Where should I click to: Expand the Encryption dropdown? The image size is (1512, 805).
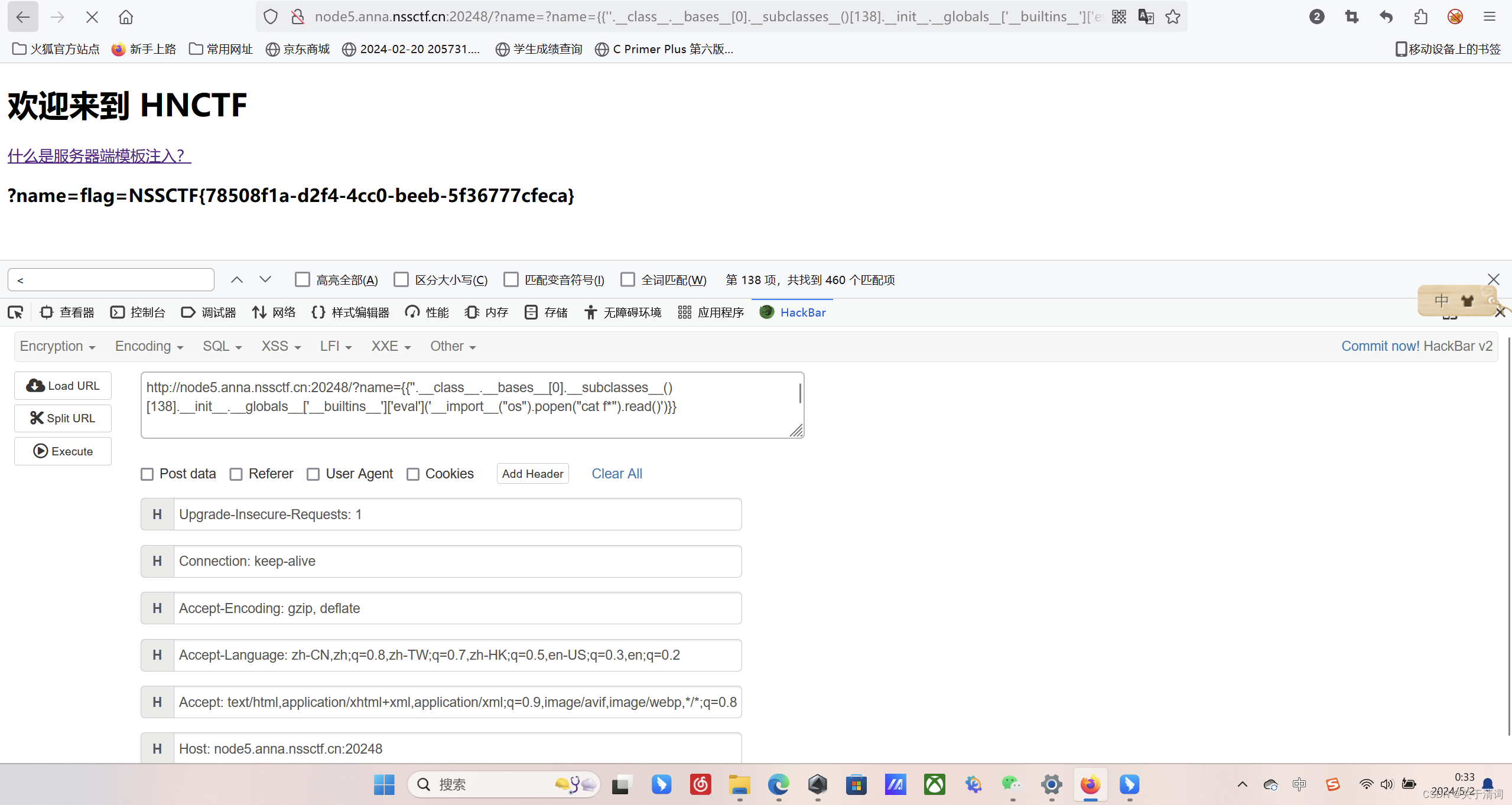point(57,347)
